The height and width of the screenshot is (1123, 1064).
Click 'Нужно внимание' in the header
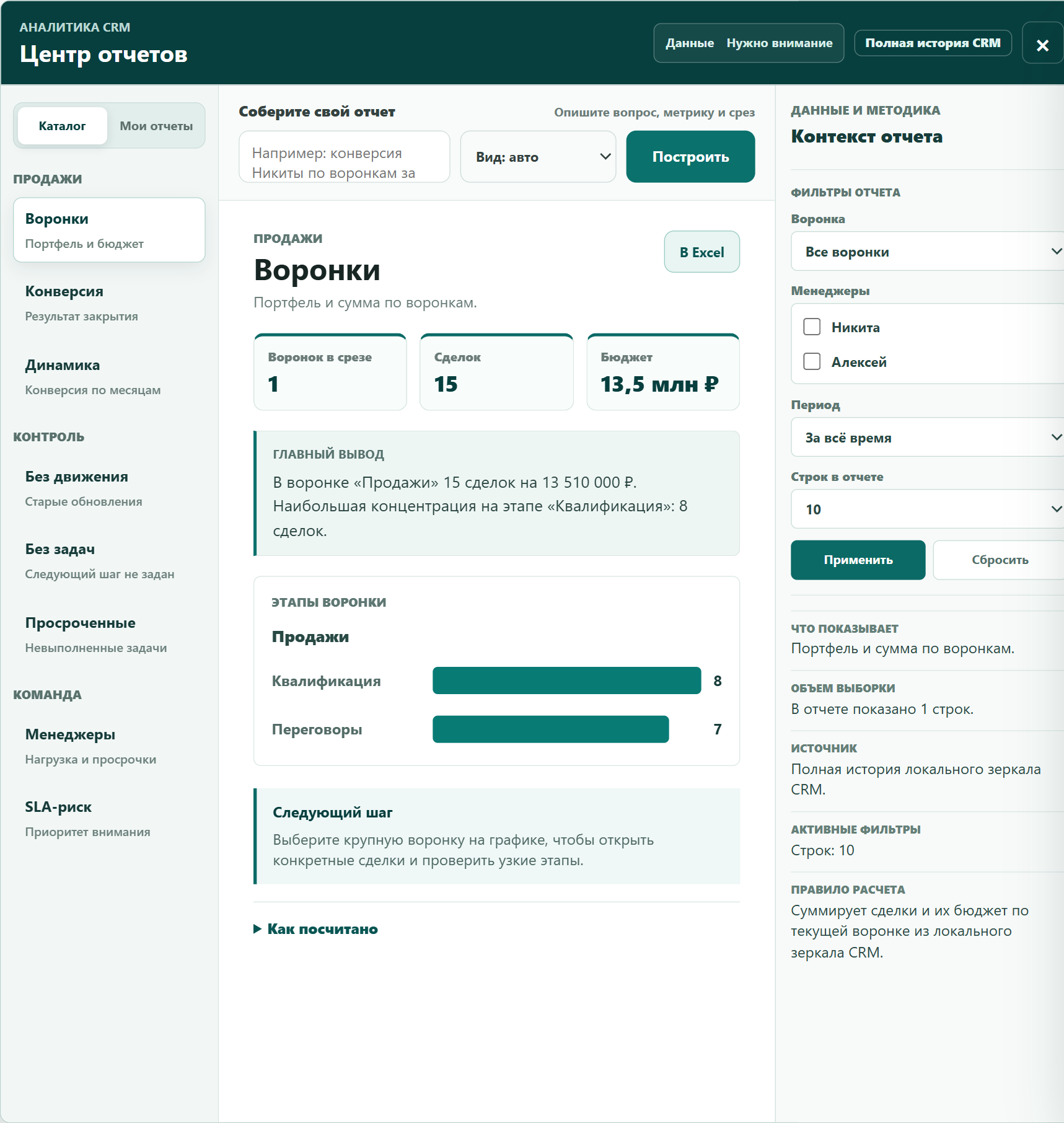[x=780, y=43]
